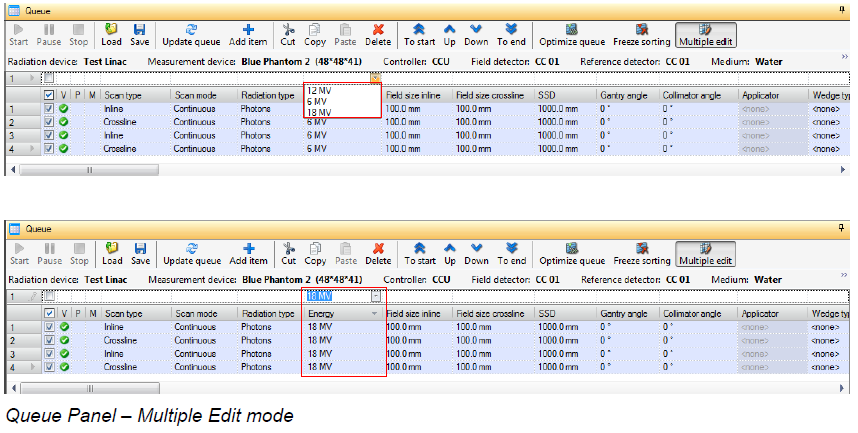Click Freeze sorting in the lower toolbar

tap(641, 254)
